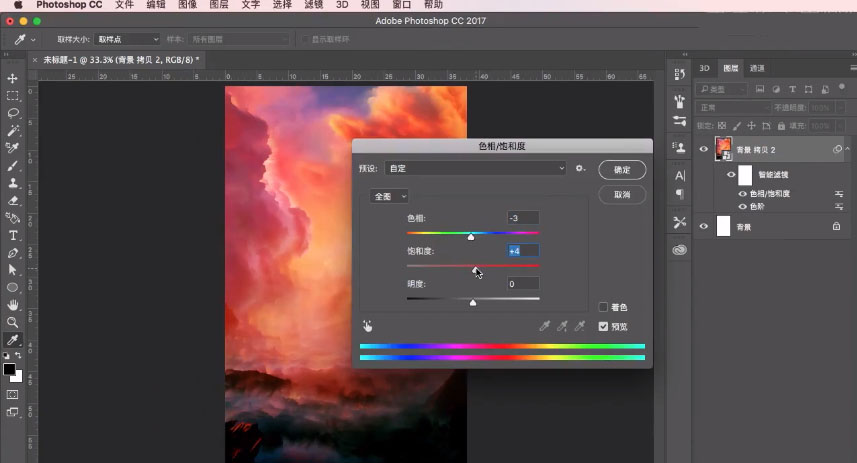
Task: Select the Move tool
Action: pos(13,79)
